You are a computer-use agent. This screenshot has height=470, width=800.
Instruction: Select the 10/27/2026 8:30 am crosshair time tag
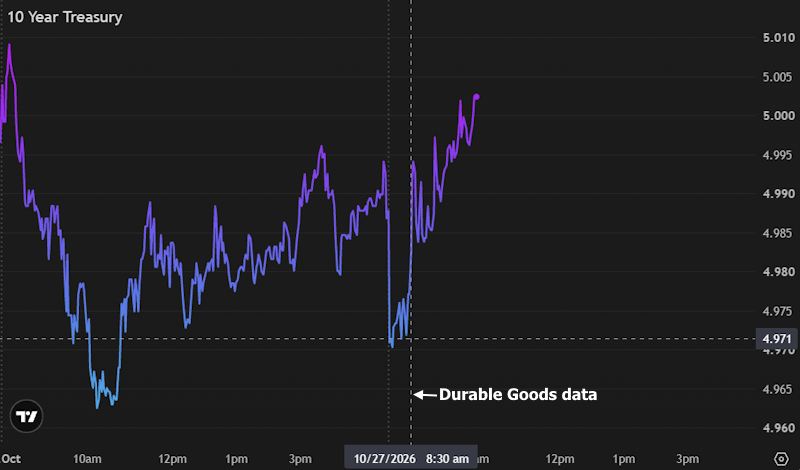pyautogui.click(x=411, y=458)
